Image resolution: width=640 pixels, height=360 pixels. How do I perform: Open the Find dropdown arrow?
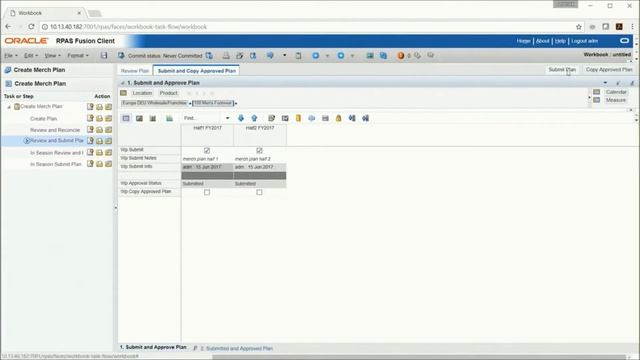227,118
